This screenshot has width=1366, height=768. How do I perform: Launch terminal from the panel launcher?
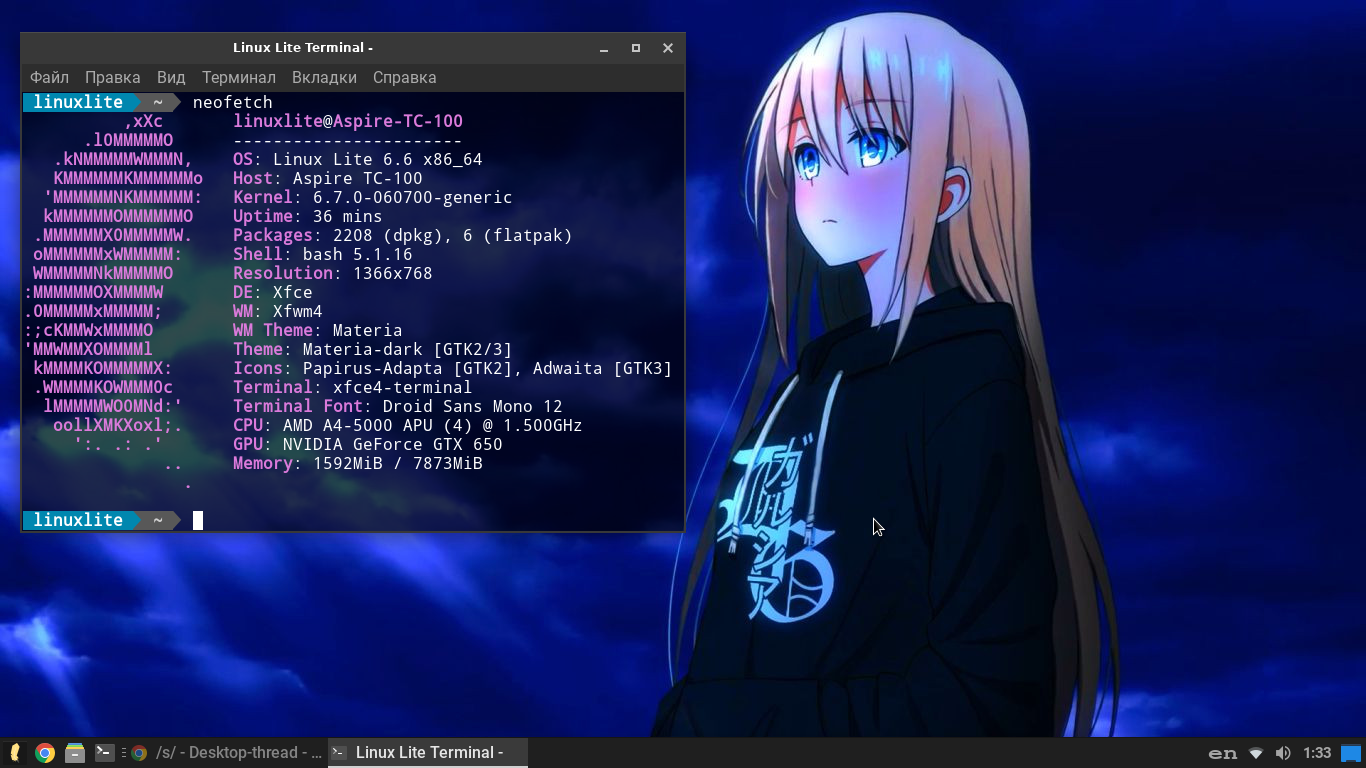[x=104, y=753]
